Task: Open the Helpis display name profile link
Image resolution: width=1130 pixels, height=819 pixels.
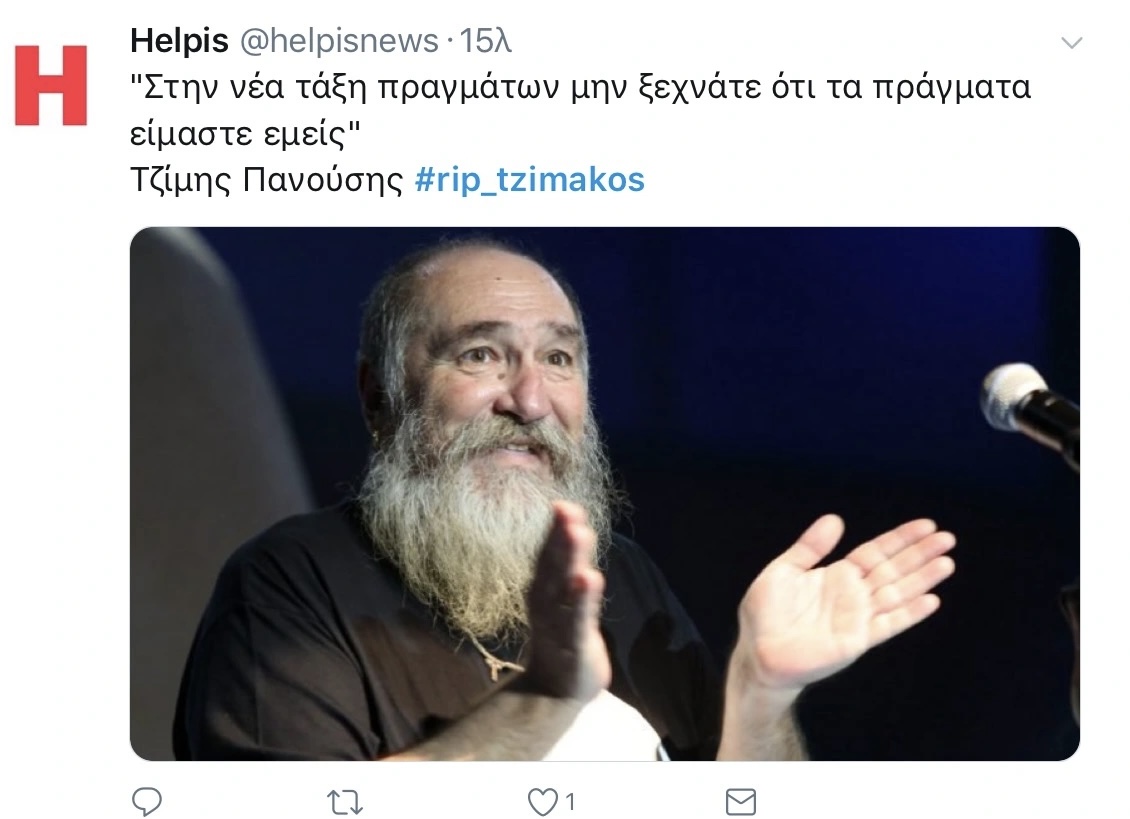Action: click(179, 41)
